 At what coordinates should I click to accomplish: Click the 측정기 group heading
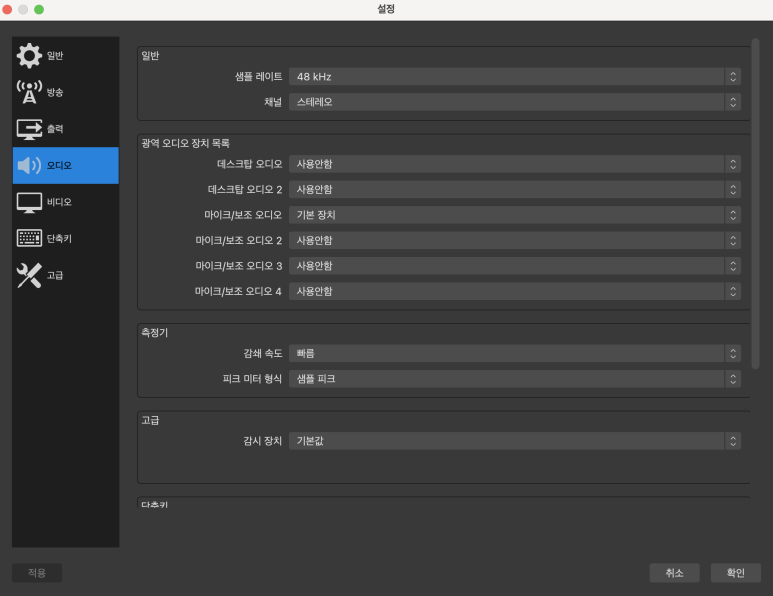(x=154, y=332)
